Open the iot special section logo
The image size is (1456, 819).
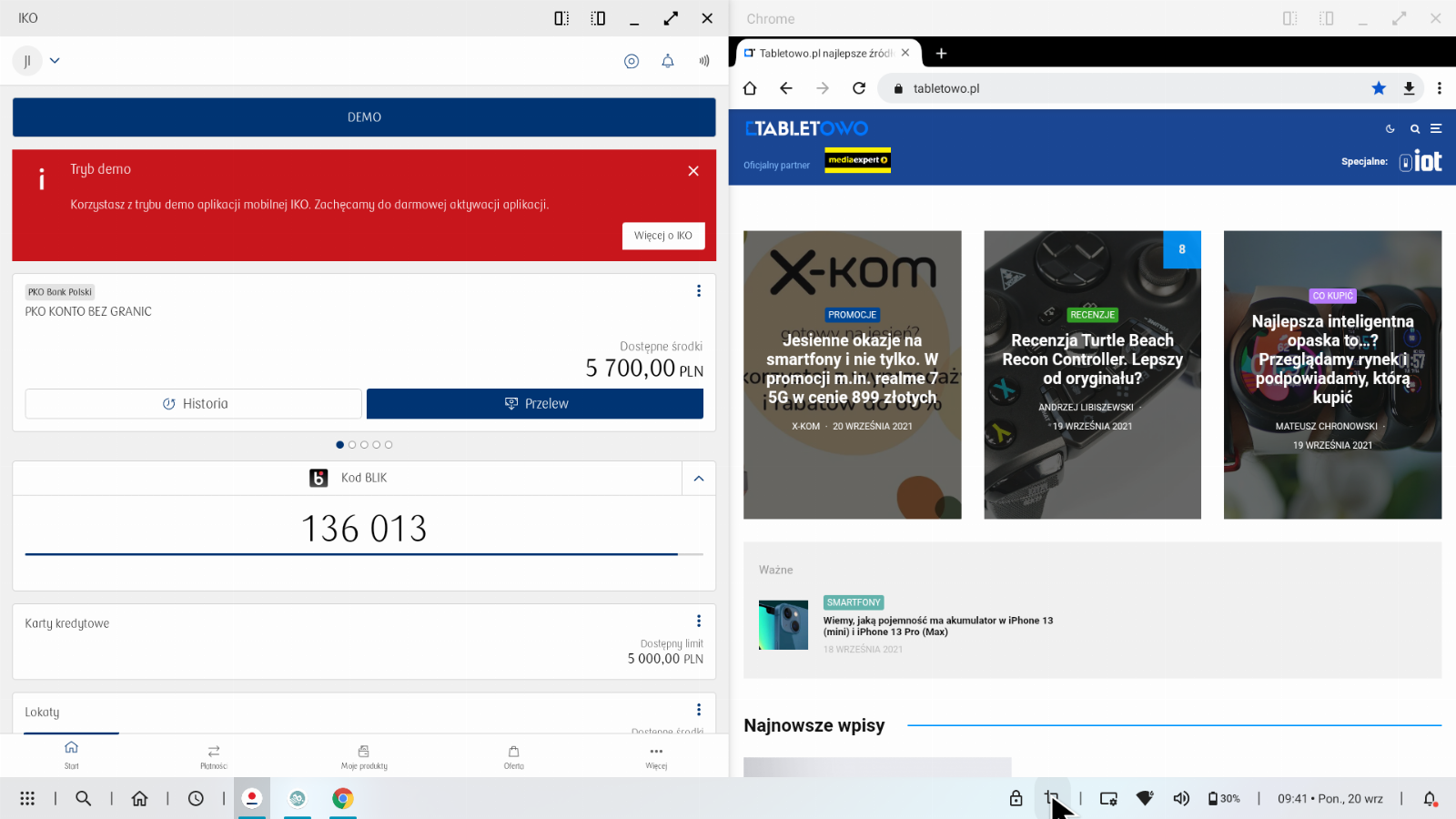coord(1421,162)
